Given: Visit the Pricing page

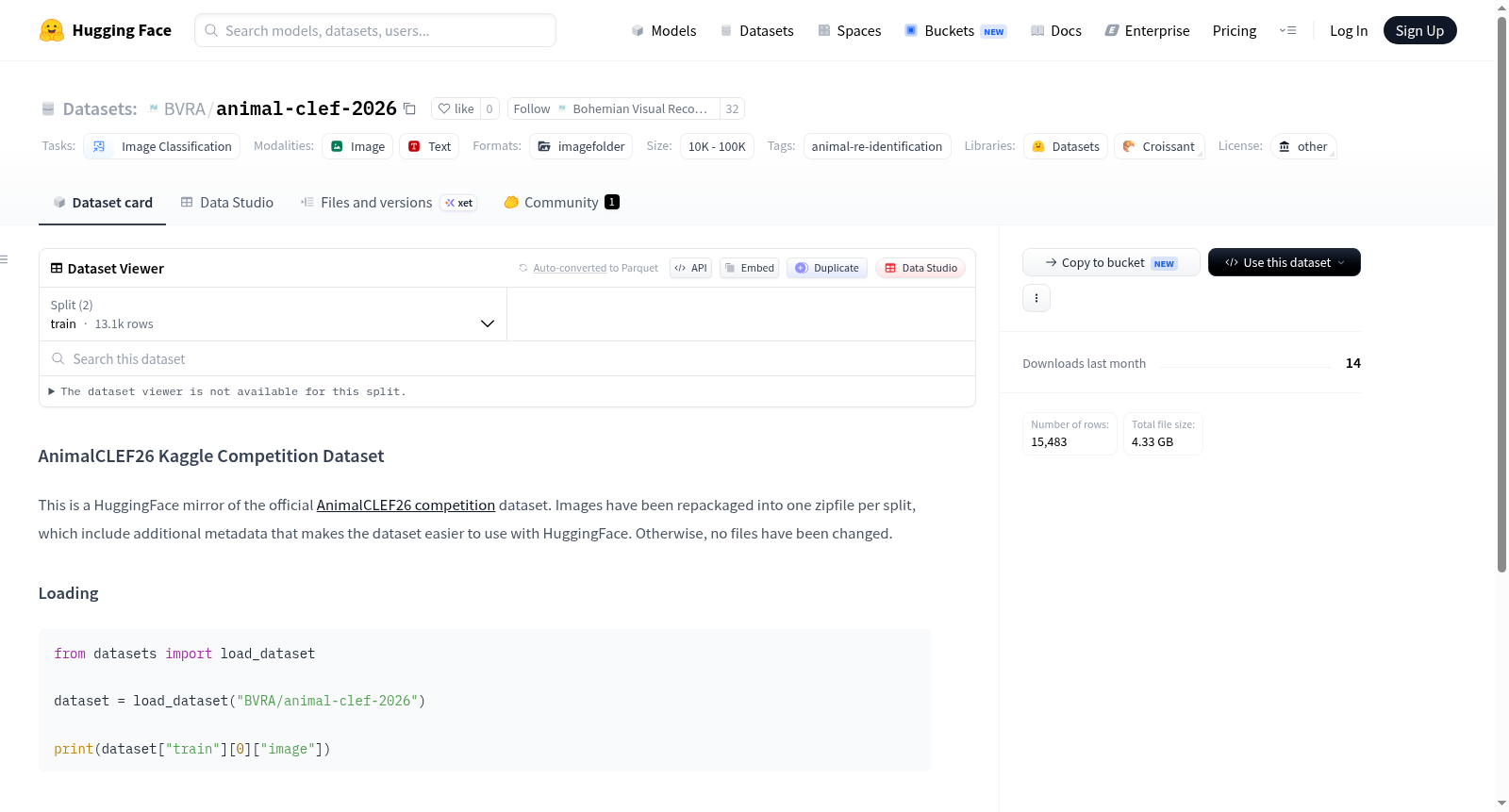Looking at the screenshot, I should coord(1235,30).
